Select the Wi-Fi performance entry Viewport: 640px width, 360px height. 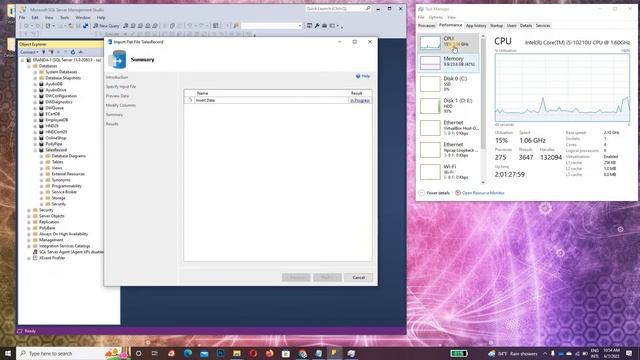point(449,172)
